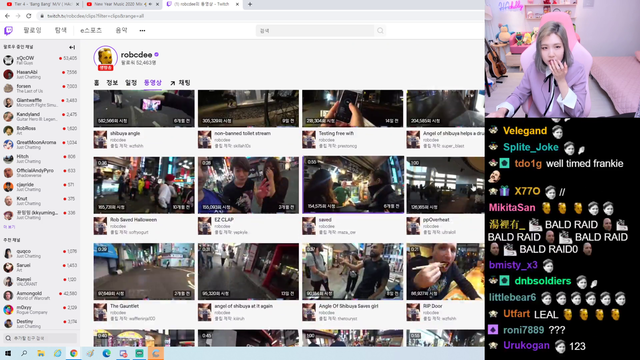Open the 채팅 popout link
The image size is (640, 360).
[x=180, y=83]
